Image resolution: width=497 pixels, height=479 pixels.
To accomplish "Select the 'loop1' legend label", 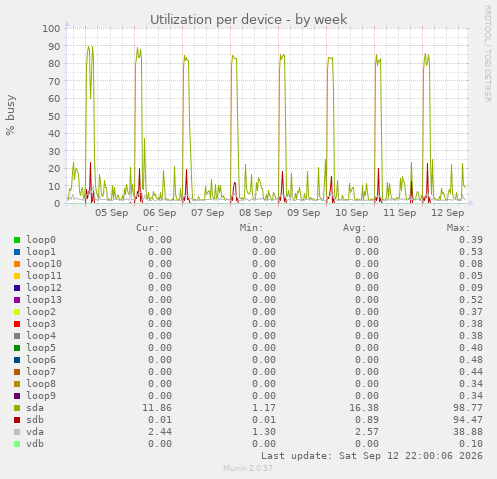I will click(41, 252).
